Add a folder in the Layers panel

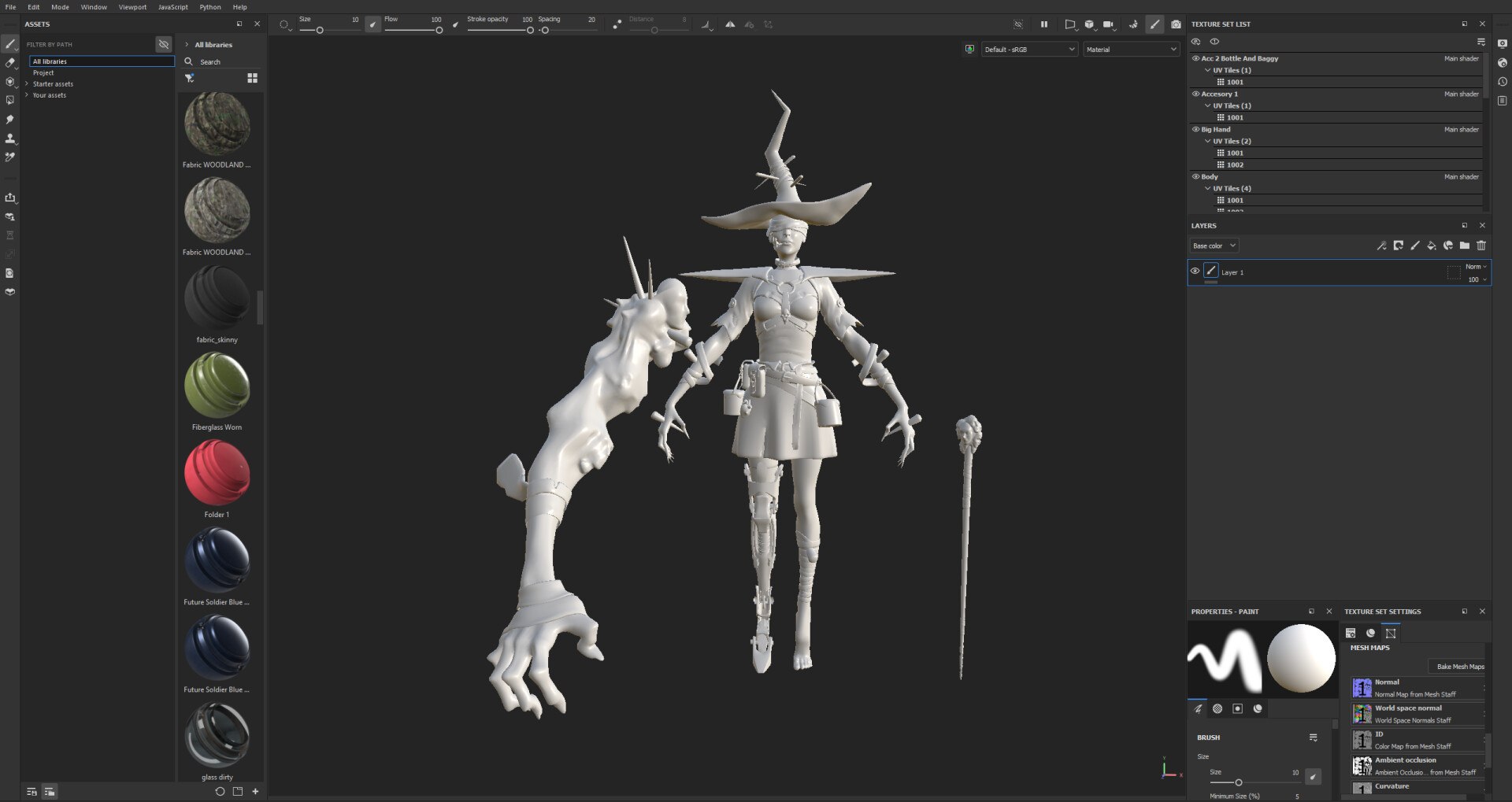click(1464, 246)
